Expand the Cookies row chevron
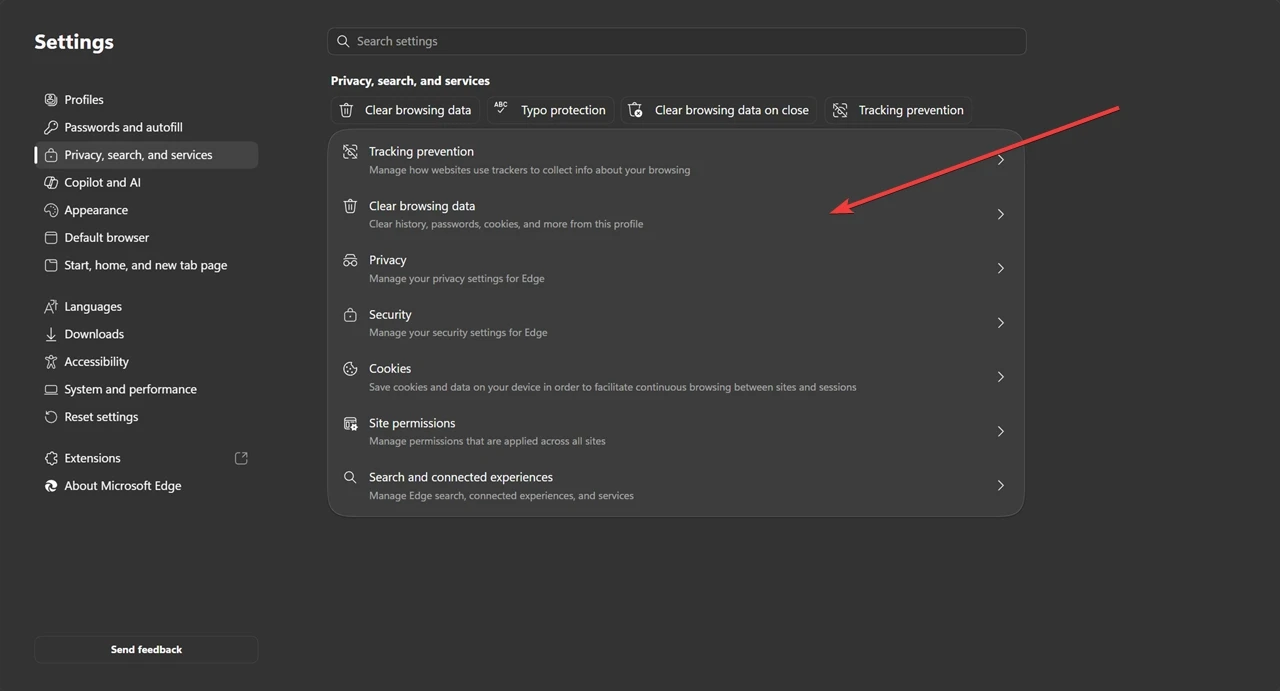 (1000, 377)
